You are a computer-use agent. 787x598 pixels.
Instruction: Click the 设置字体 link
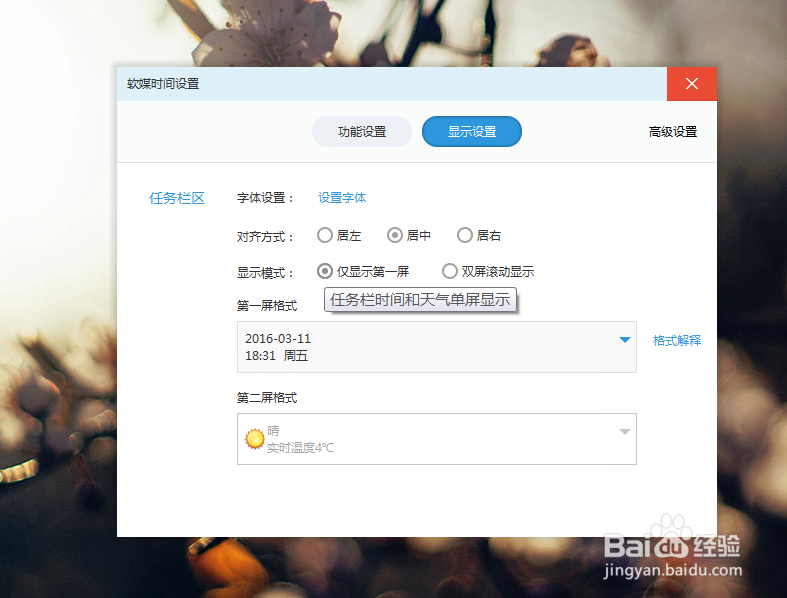pos(342,198)
